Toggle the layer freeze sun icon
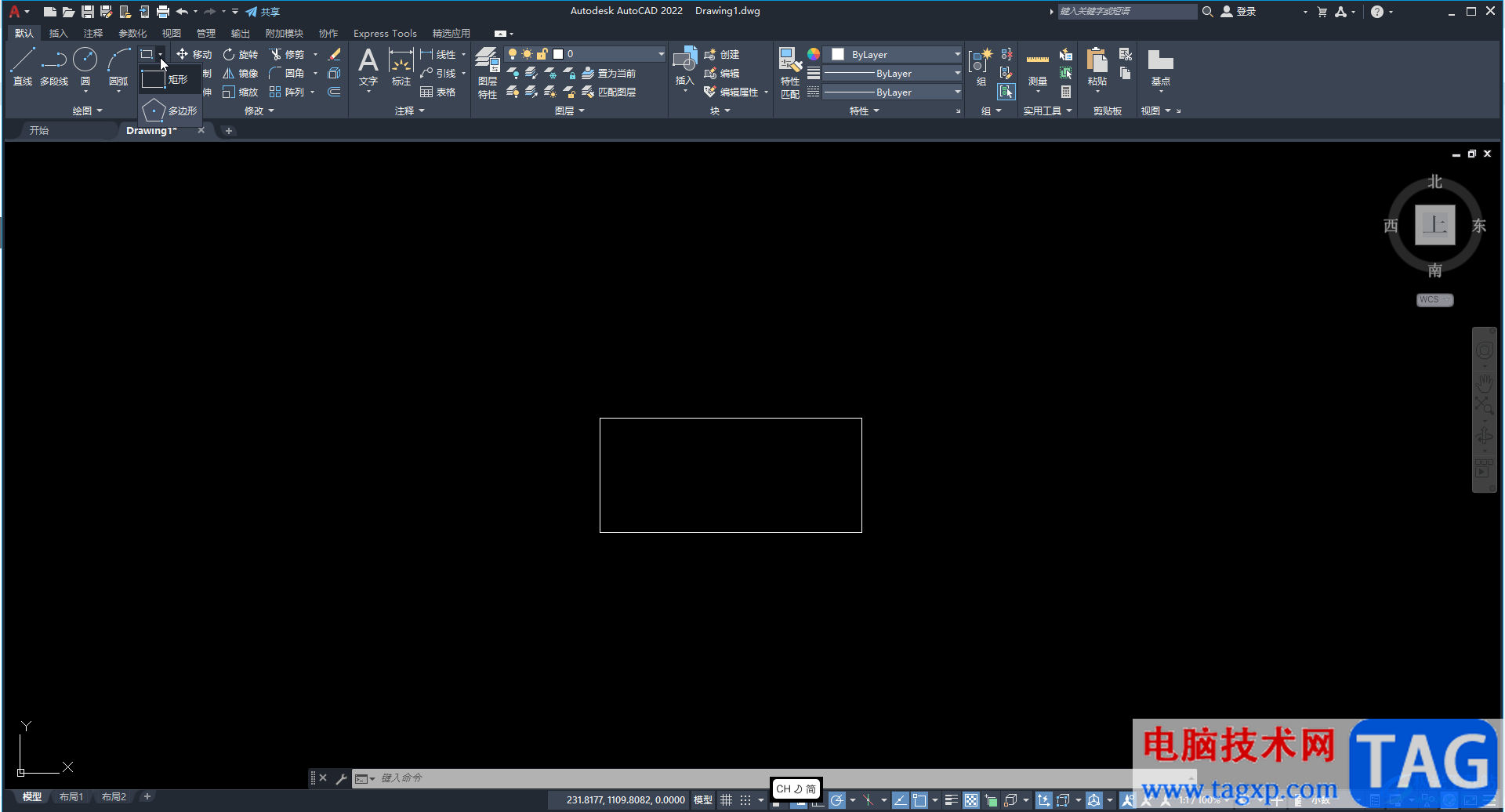Screen dimensions: 1505x812 (x=528, y=54)
